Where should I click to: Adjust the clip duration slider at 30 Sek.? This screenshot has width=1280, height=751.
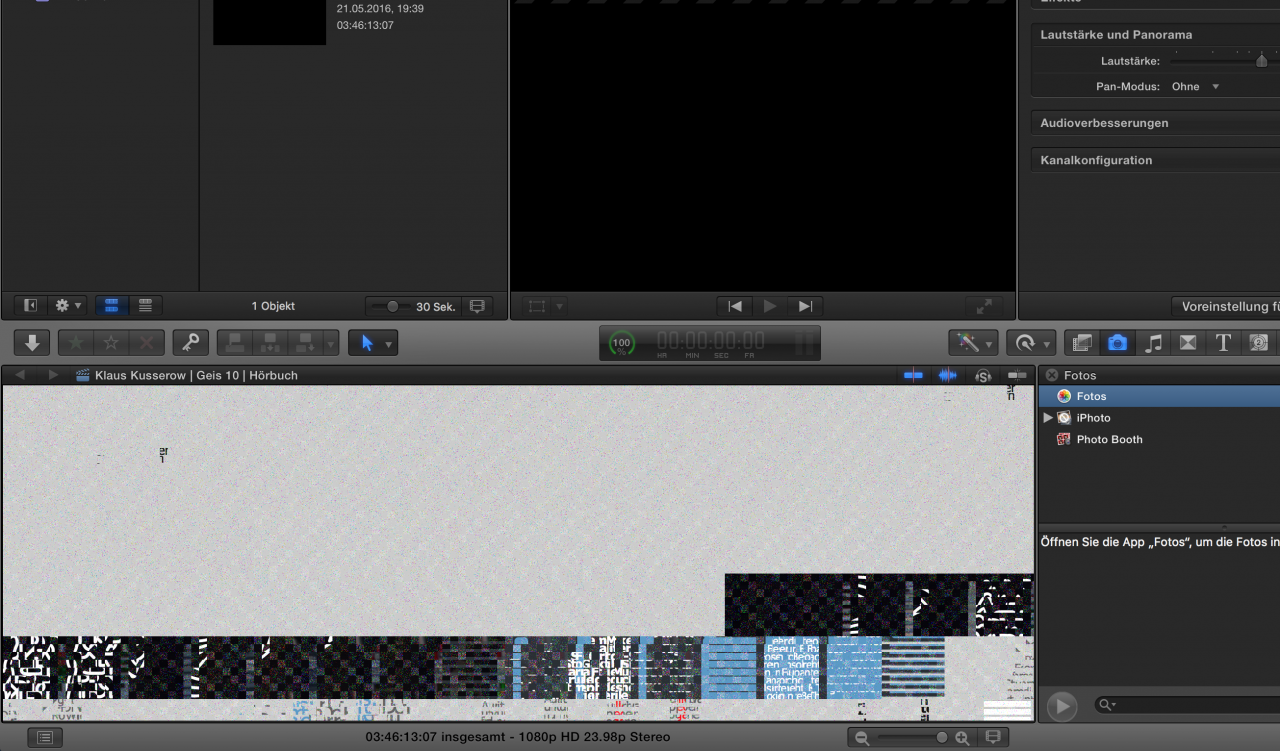pyautogui.click(x=393, y=307)
